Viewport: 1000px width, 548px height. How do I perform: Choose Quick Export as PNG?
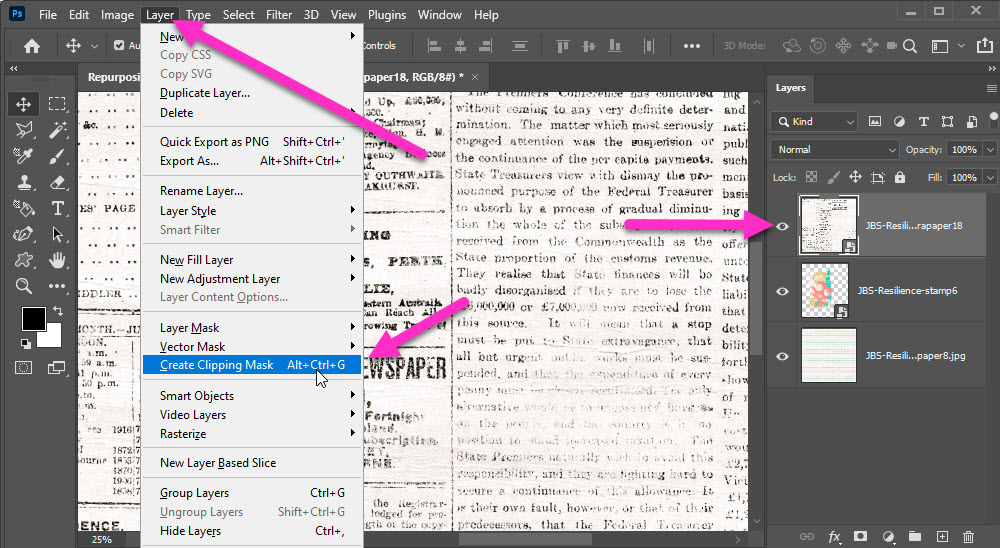coord(253,142)
